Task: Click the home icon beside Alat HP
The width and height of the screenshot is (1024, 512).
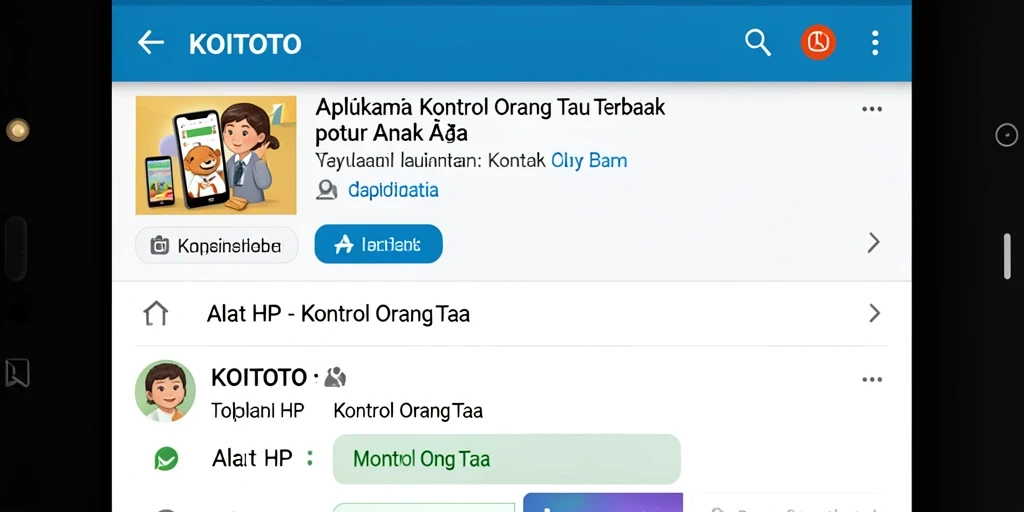Action: click(155, 313)
